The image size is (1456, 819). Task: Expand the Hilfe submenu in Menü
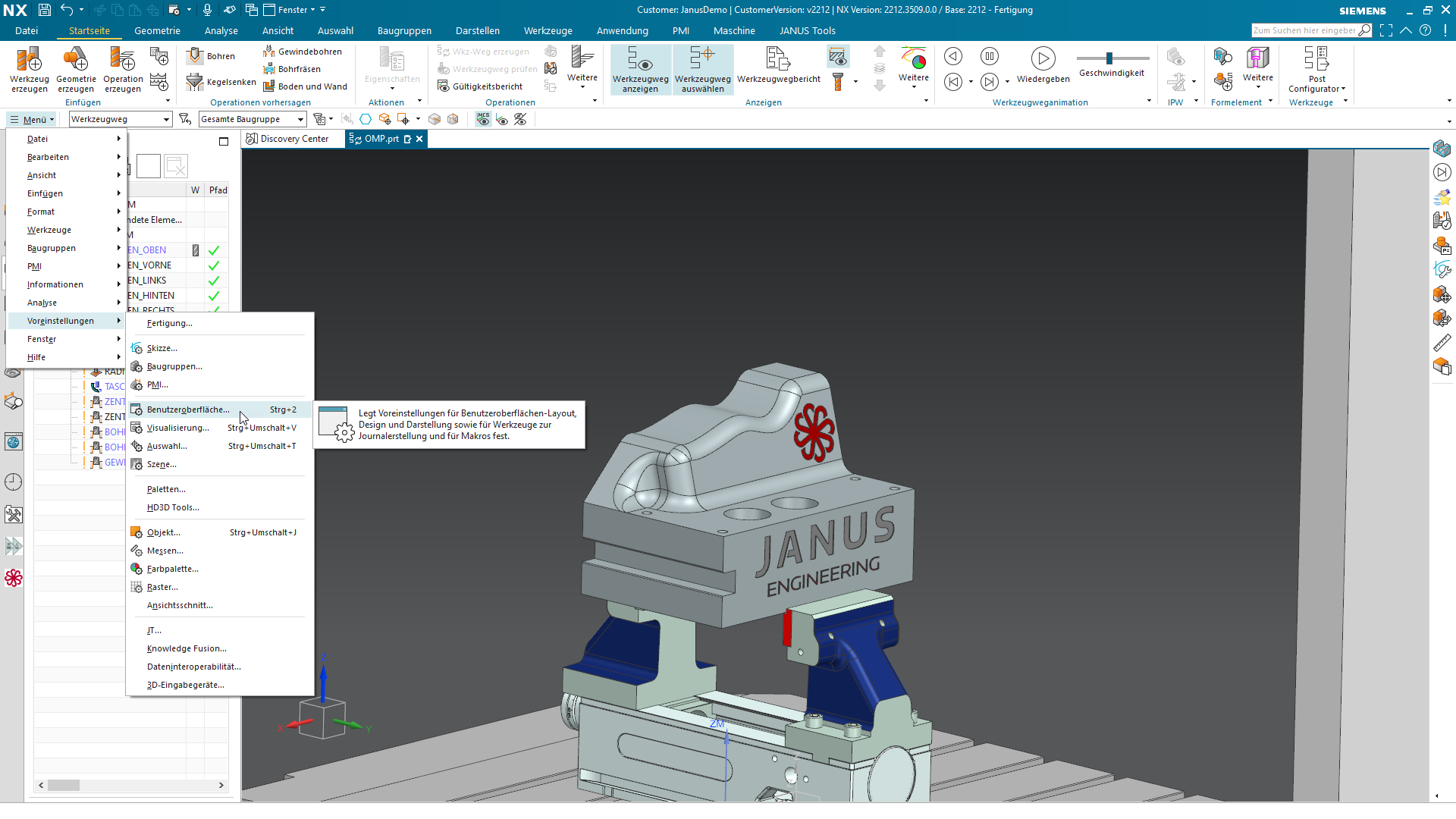[67, 357]
